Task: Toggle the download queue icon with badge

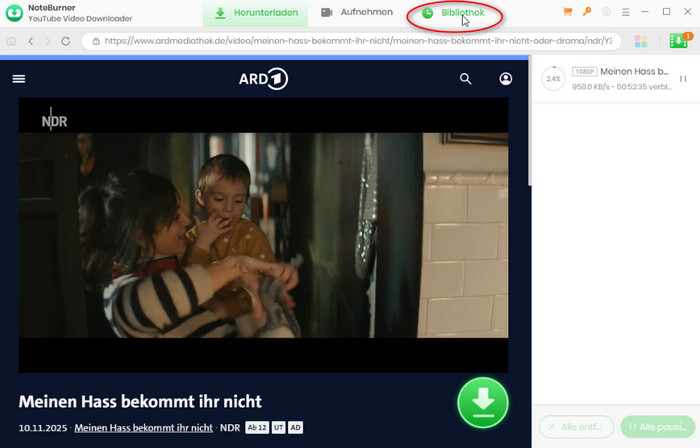Action: click(679, 41)
